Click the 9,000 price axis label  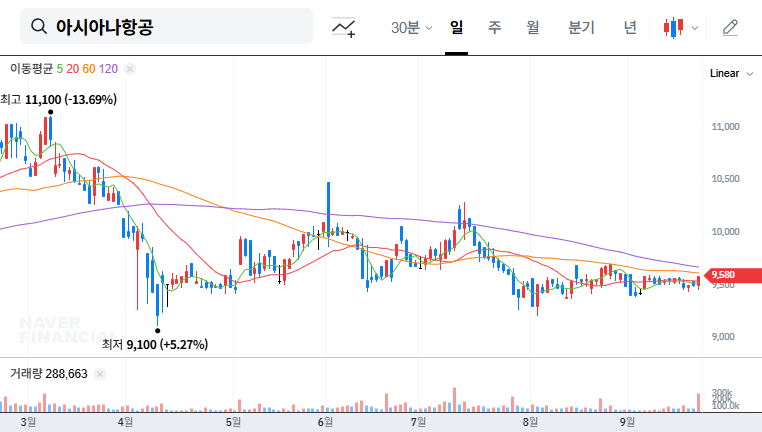723,337
